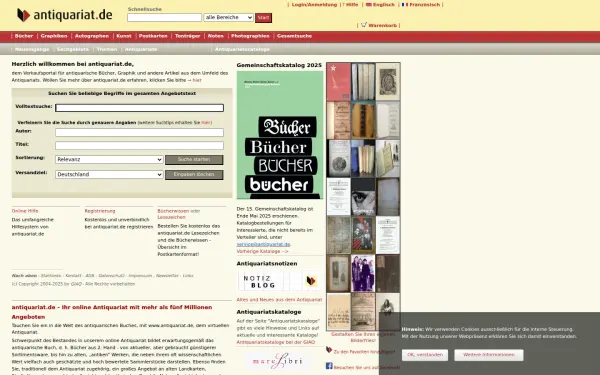Screen dimensions: 600x375
Task: Click the service@antiquariat.de email link
Action: coord(263,244)
